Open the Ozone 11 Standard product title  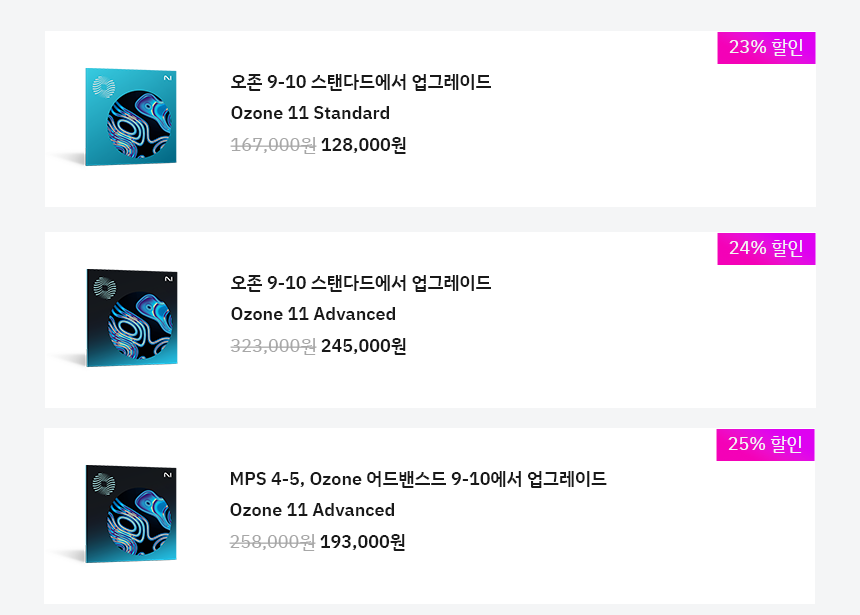point(310,113)
